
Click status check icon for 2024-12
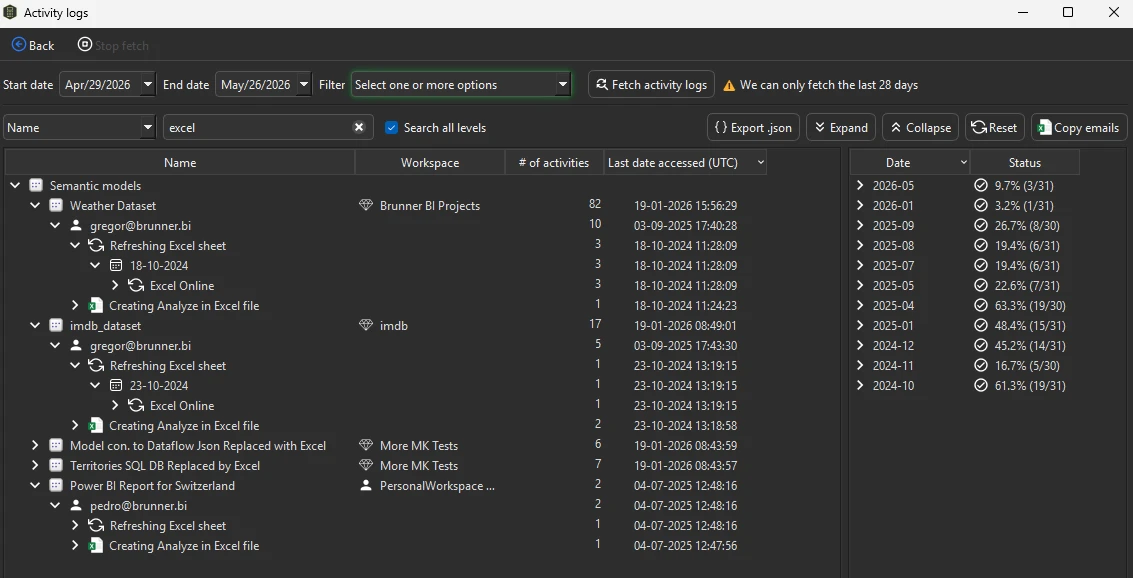981,345
